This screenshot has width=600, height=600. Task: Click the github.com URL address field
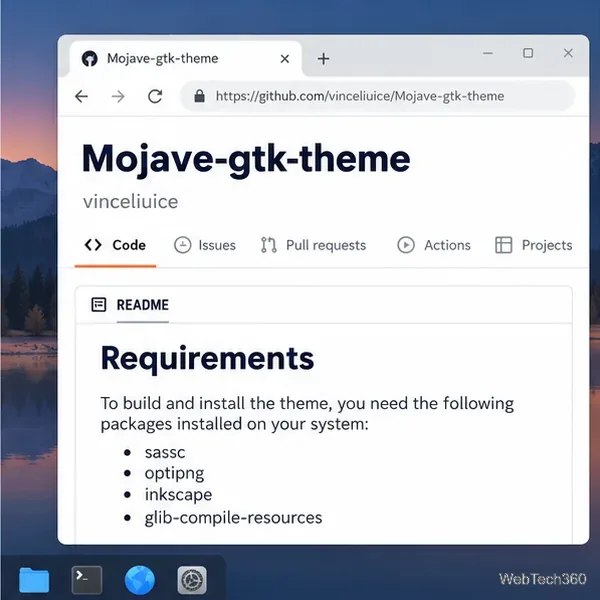click(377, 96)
